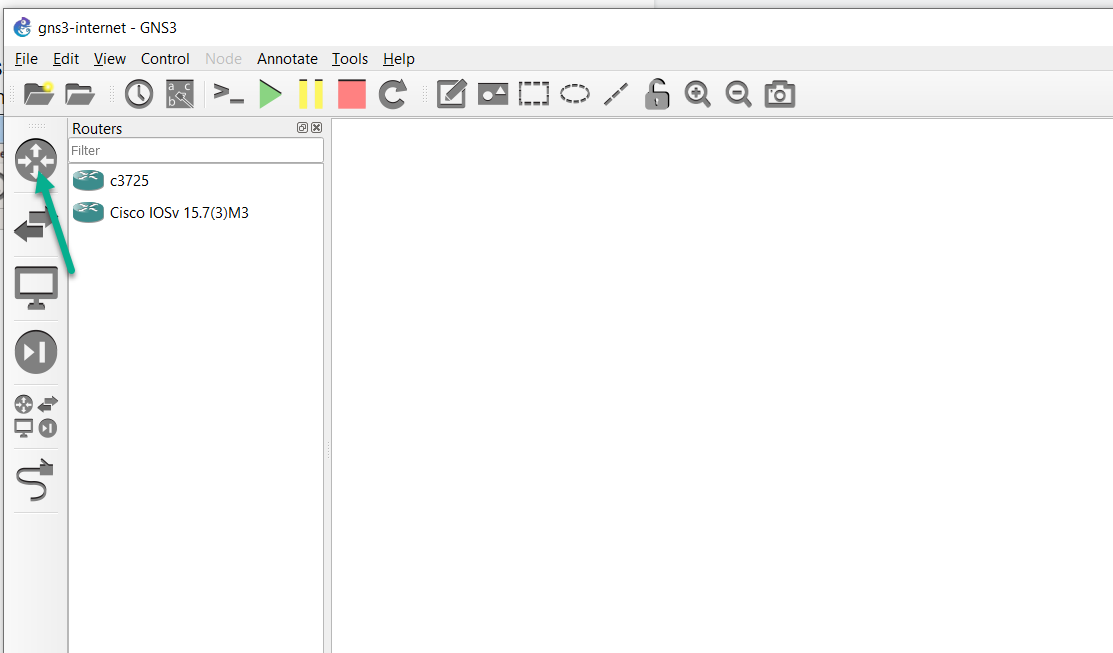The height and width of the screenshot is (653, 1113).
Task: Select the Add a note tool
Action: tap(451, 94)
